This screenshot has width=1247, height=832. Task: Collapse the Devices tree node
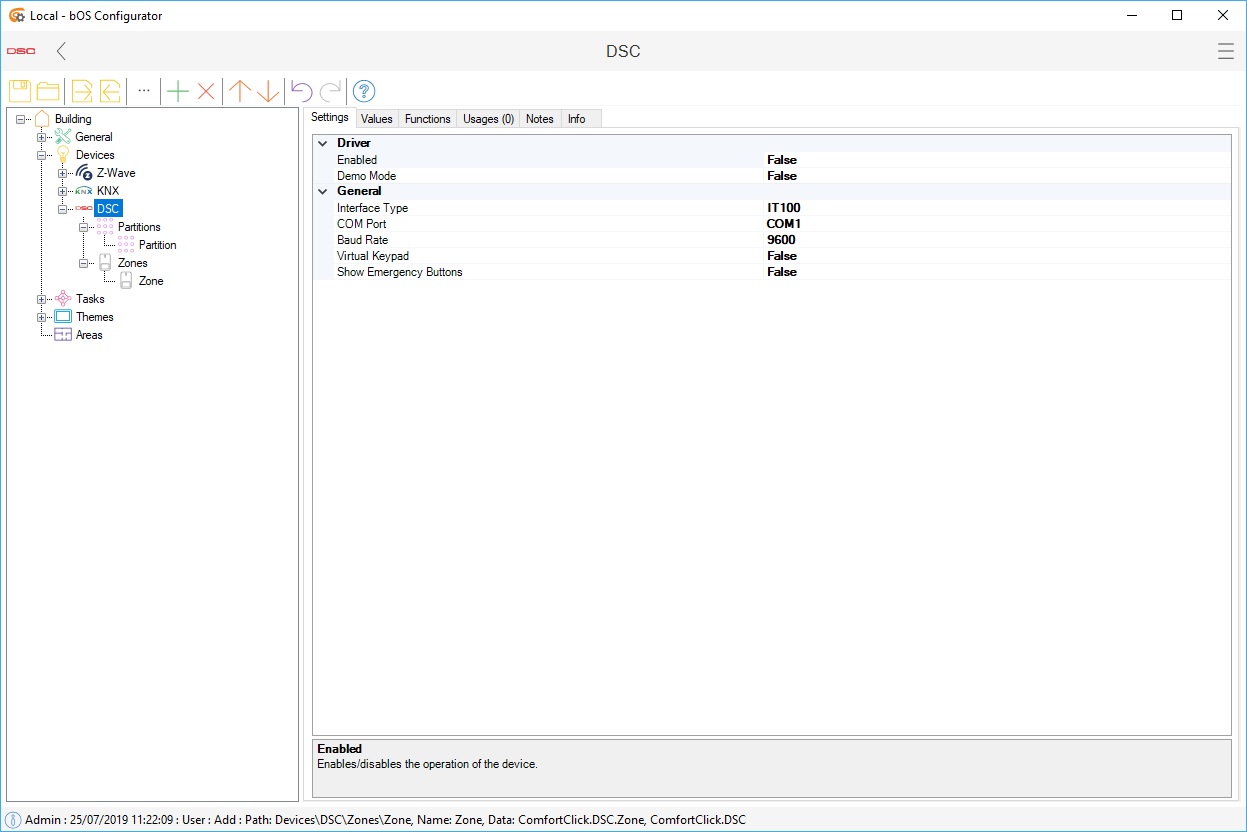(42, 155)
